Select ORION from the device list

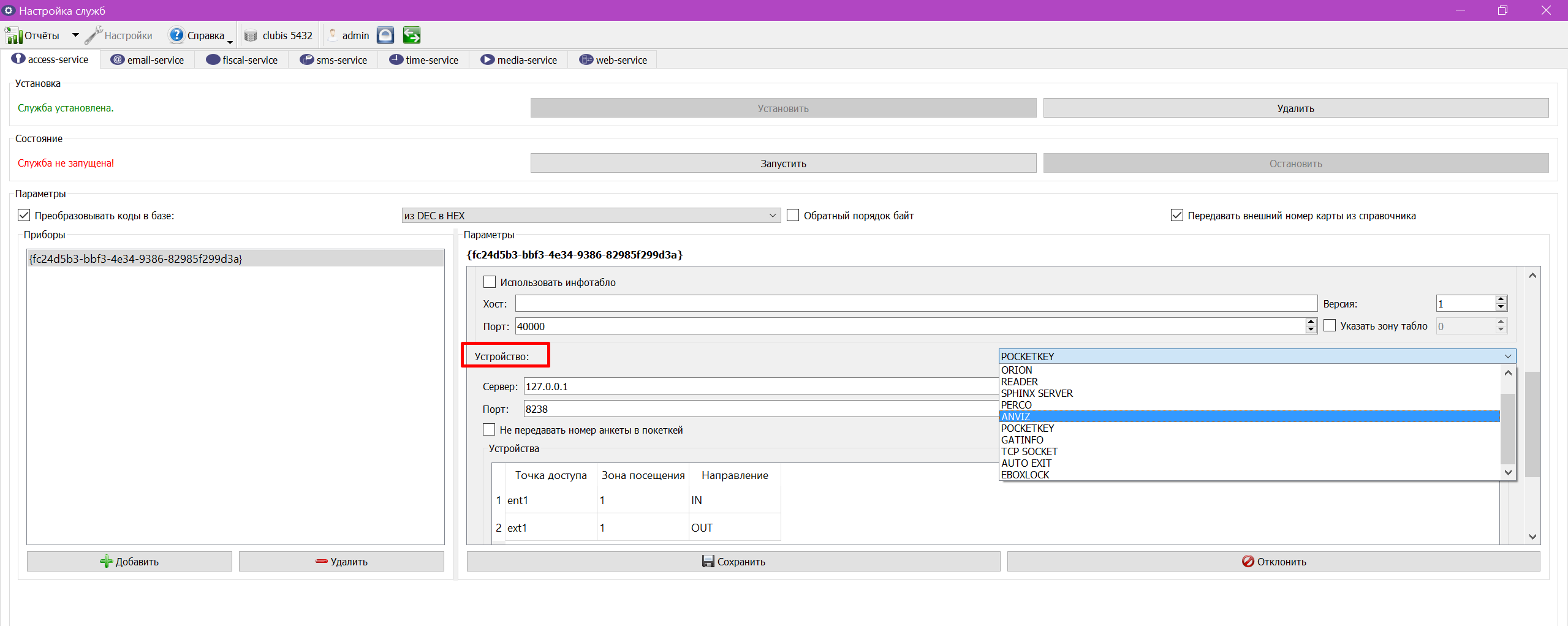pyautogui.click(x=1249, y=370)
